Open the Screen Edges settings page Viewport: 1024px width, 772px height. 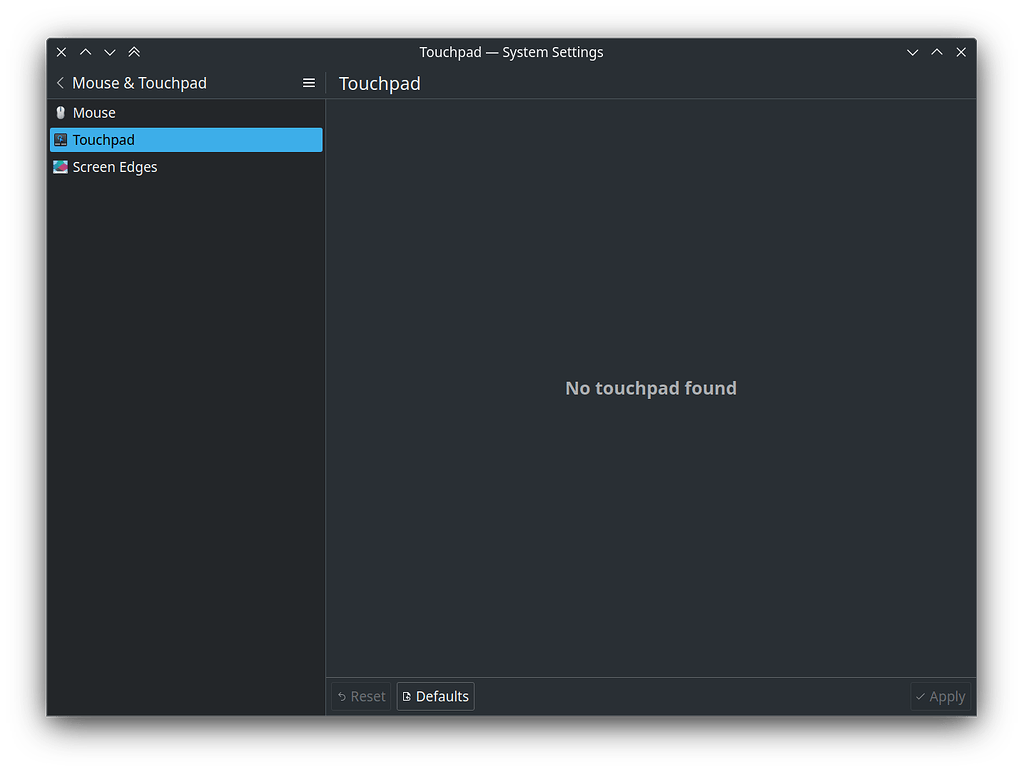(x=115, y=166)
